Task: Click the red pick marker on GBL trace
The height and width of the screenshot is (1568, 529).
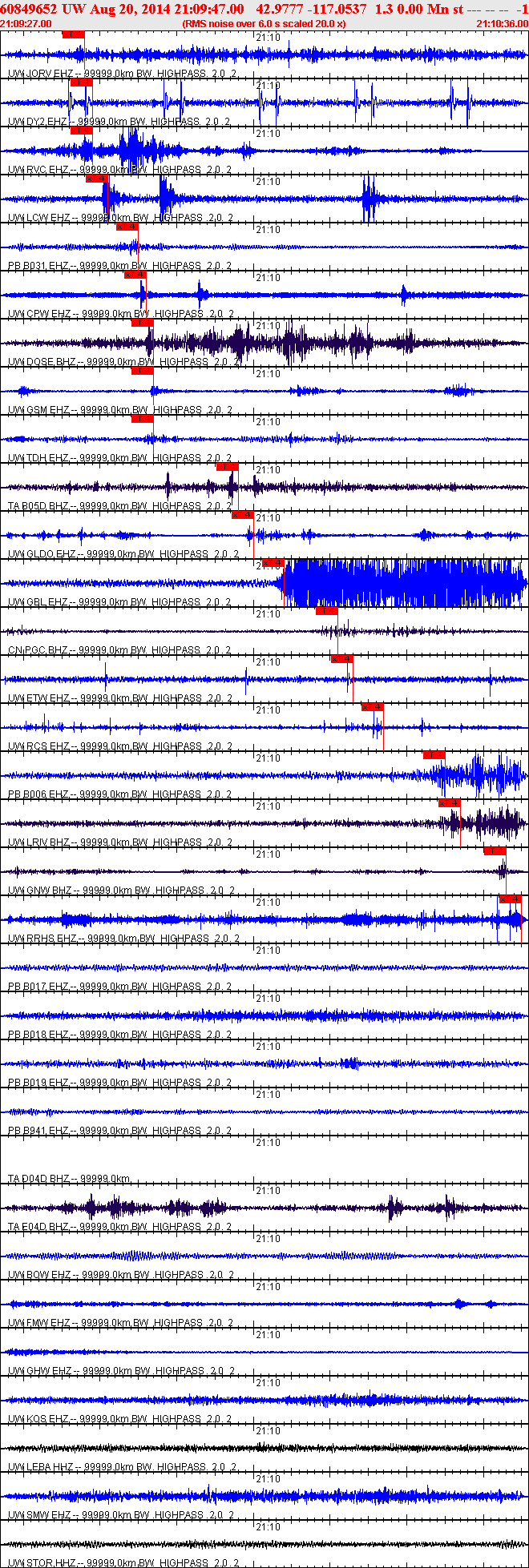Action: pos(273,563)
